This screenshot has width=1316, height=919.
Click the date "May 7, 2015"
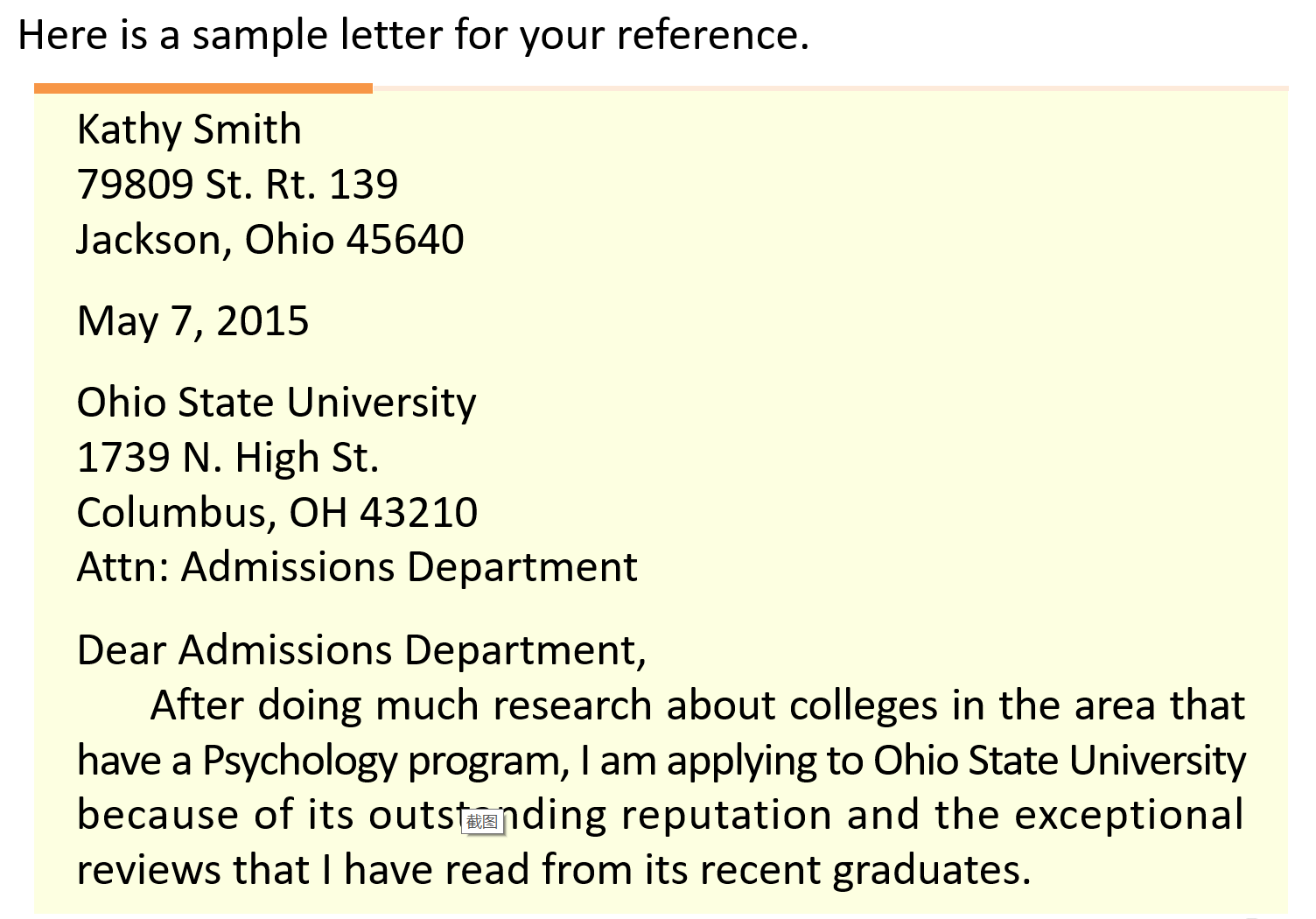click(x=192, y=321)
